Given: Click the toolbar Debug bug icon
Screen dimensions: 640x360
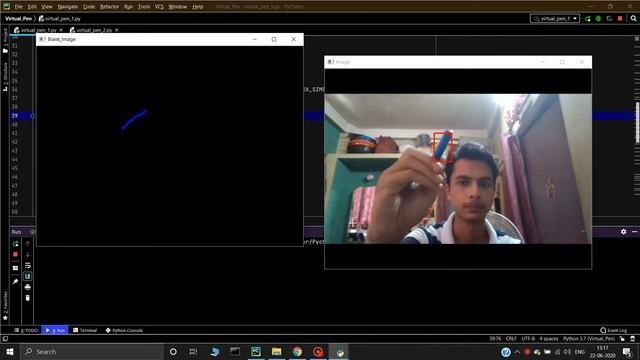Looking at the screenshot, I should 598,18.
